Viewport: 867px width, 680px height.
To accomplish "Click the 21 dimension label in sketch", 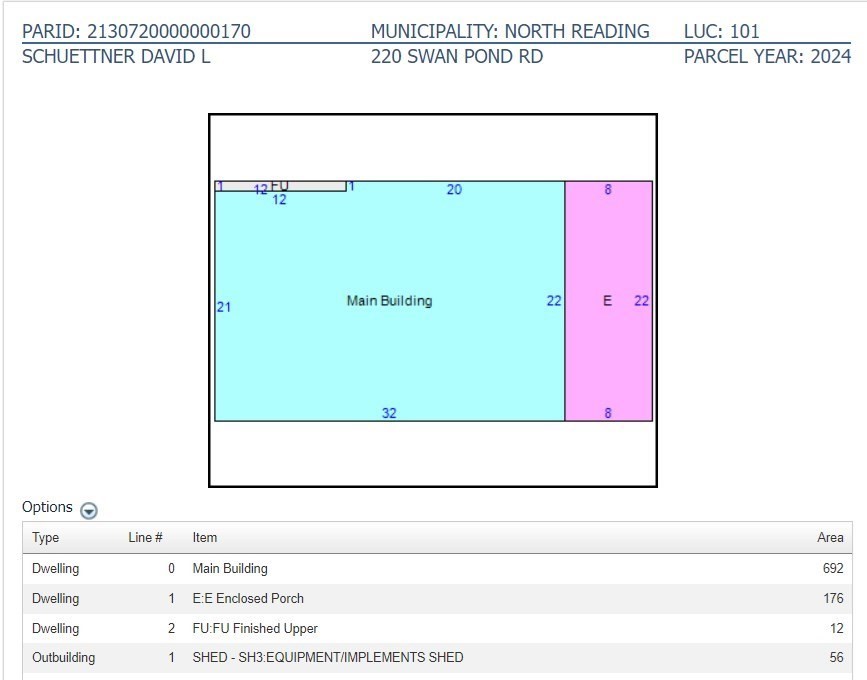I will (224, 307).
